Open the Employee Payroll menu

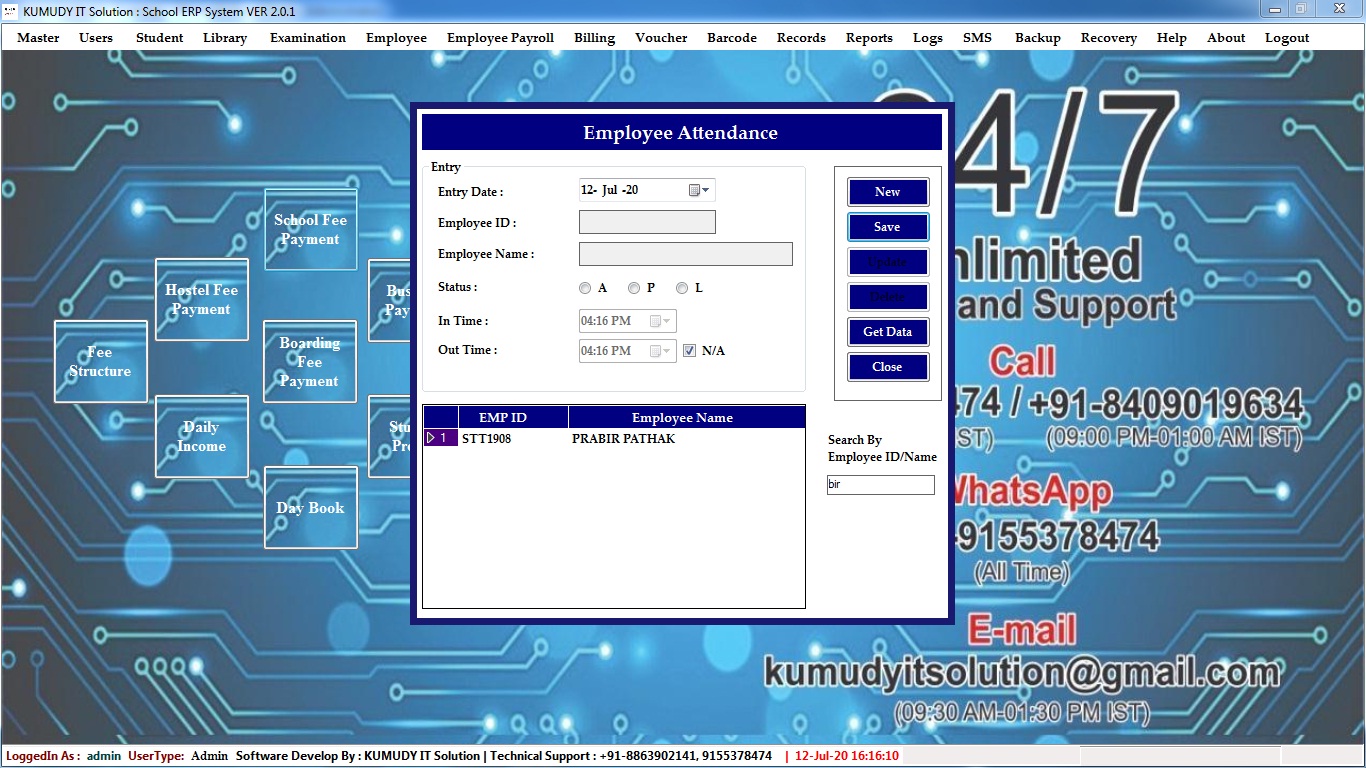tap(500, 38)
